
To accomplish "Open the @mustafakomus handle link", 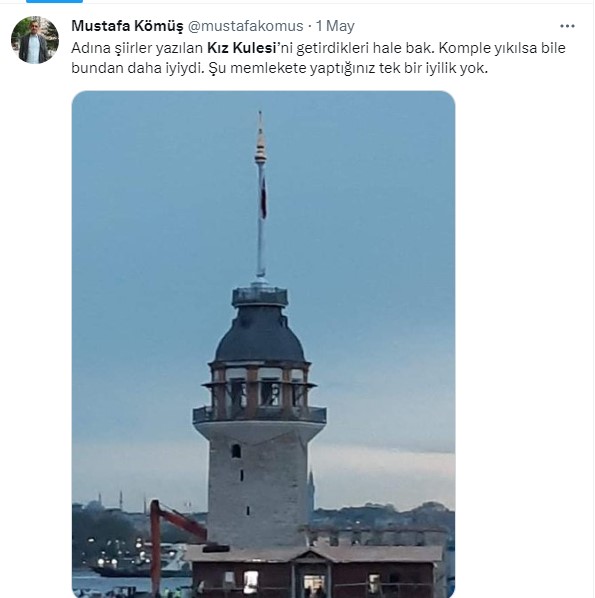I will click(x=246, y=26).
